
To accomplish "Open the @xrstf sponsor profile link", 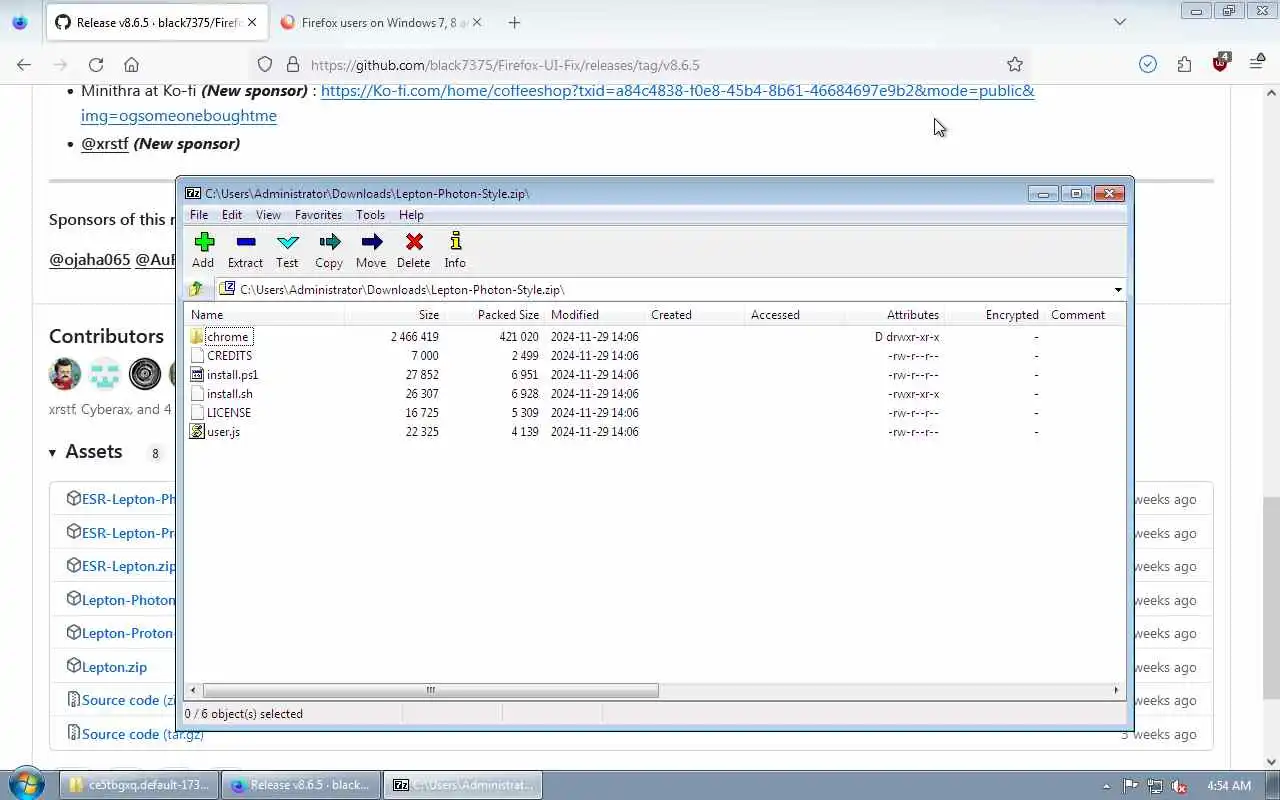I will tap(105, 143).
